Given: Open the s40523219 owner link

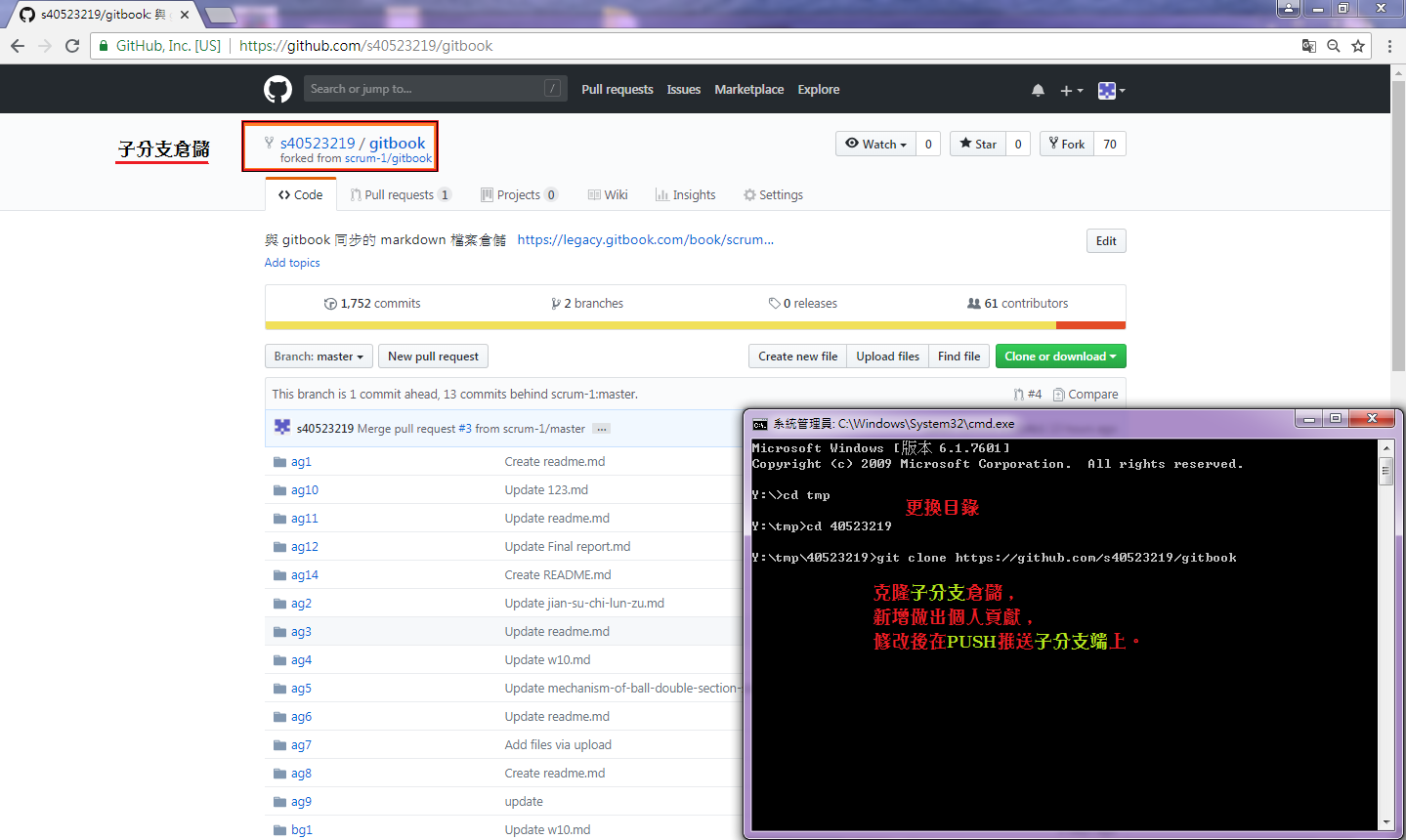Looking at the screenshot, I should coord(318,143).
